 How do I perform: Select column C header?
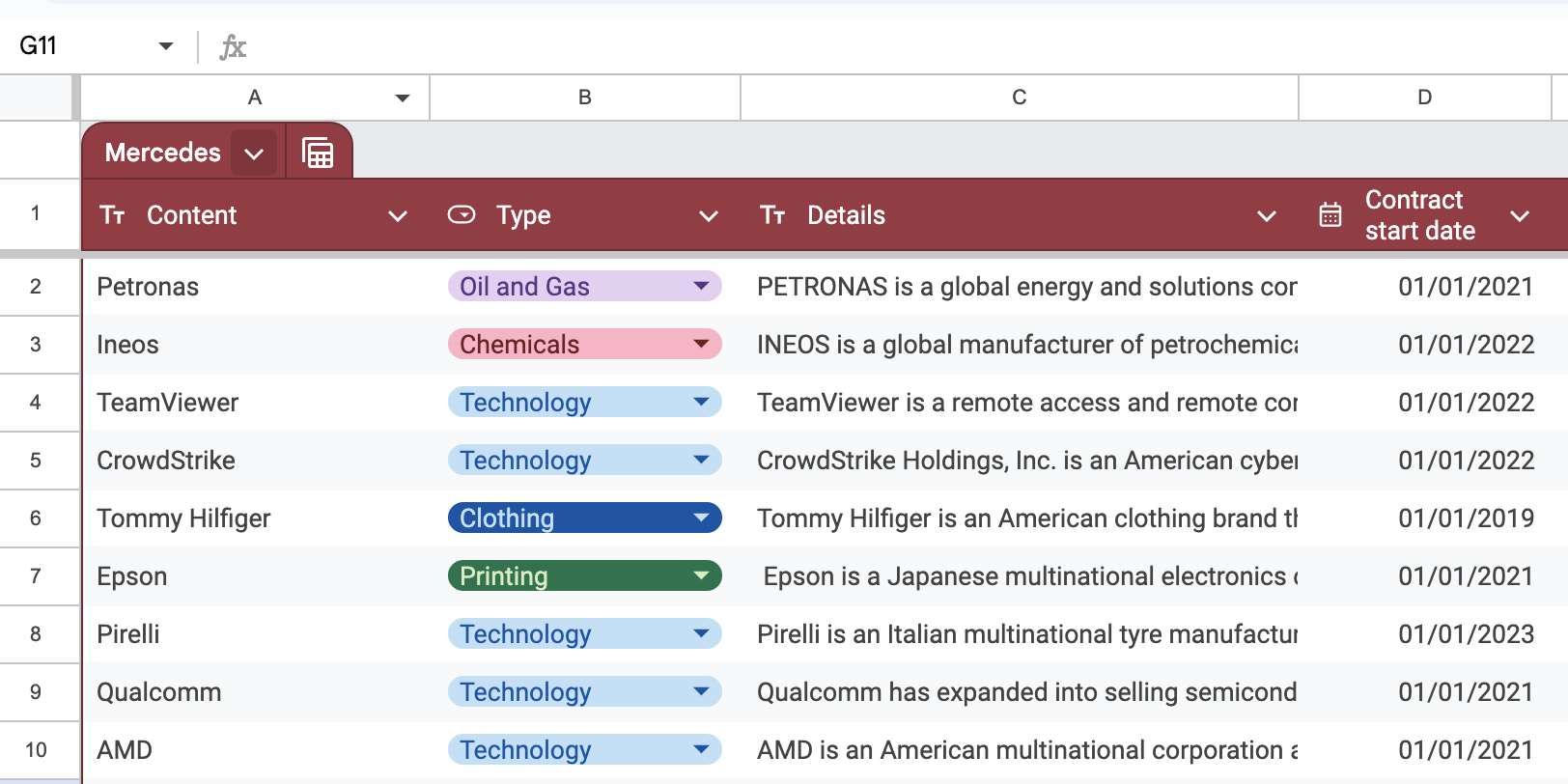1020,98
